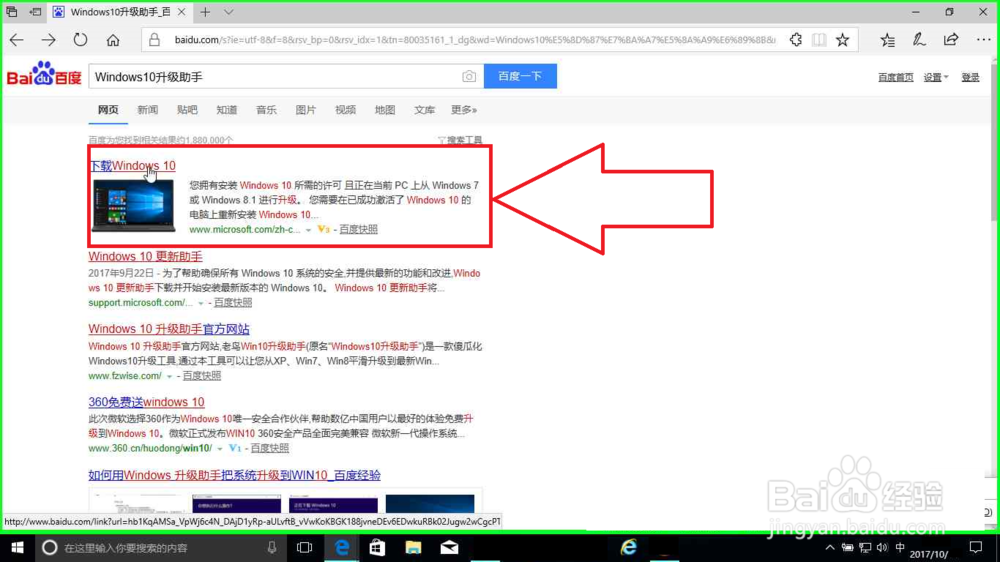Screen dimensions: 1000x562
Task: Open Internet Explorer from taskbar
Action: 629,547
